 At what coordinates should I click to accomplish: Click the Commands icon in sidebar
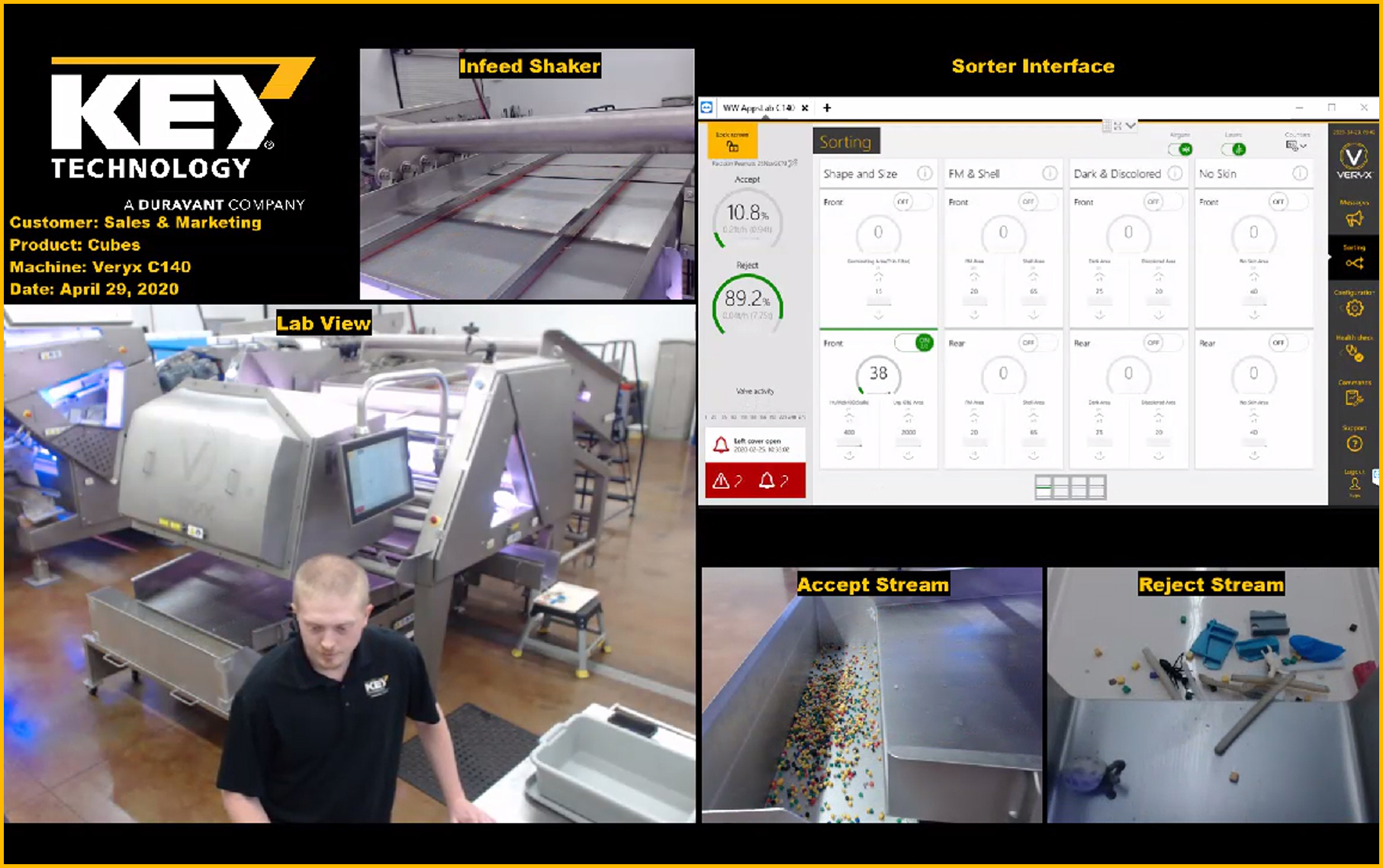pos(1354,397)
